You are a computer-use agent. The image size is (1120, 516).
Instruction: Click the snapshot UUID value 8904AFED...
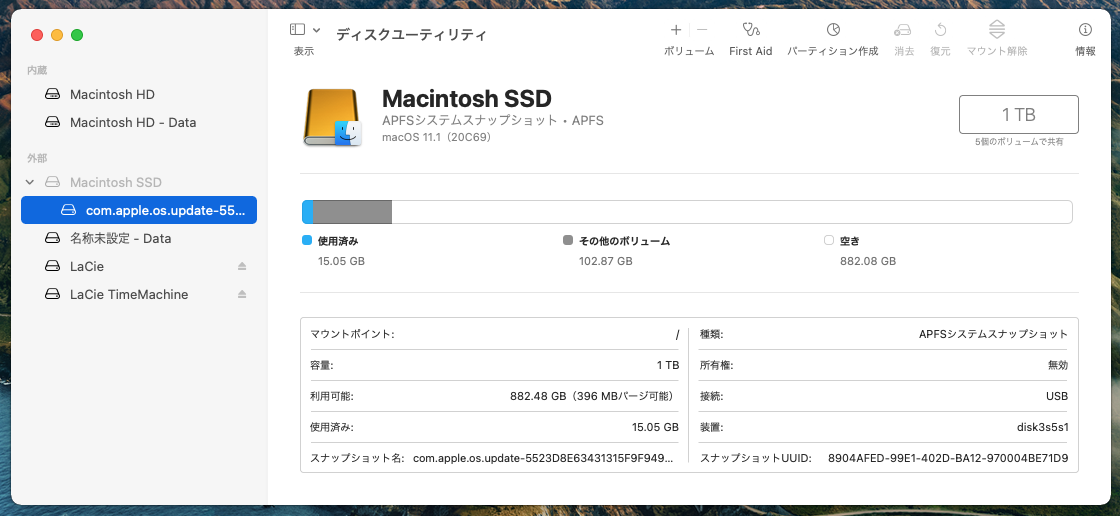[x=948, y=458]
